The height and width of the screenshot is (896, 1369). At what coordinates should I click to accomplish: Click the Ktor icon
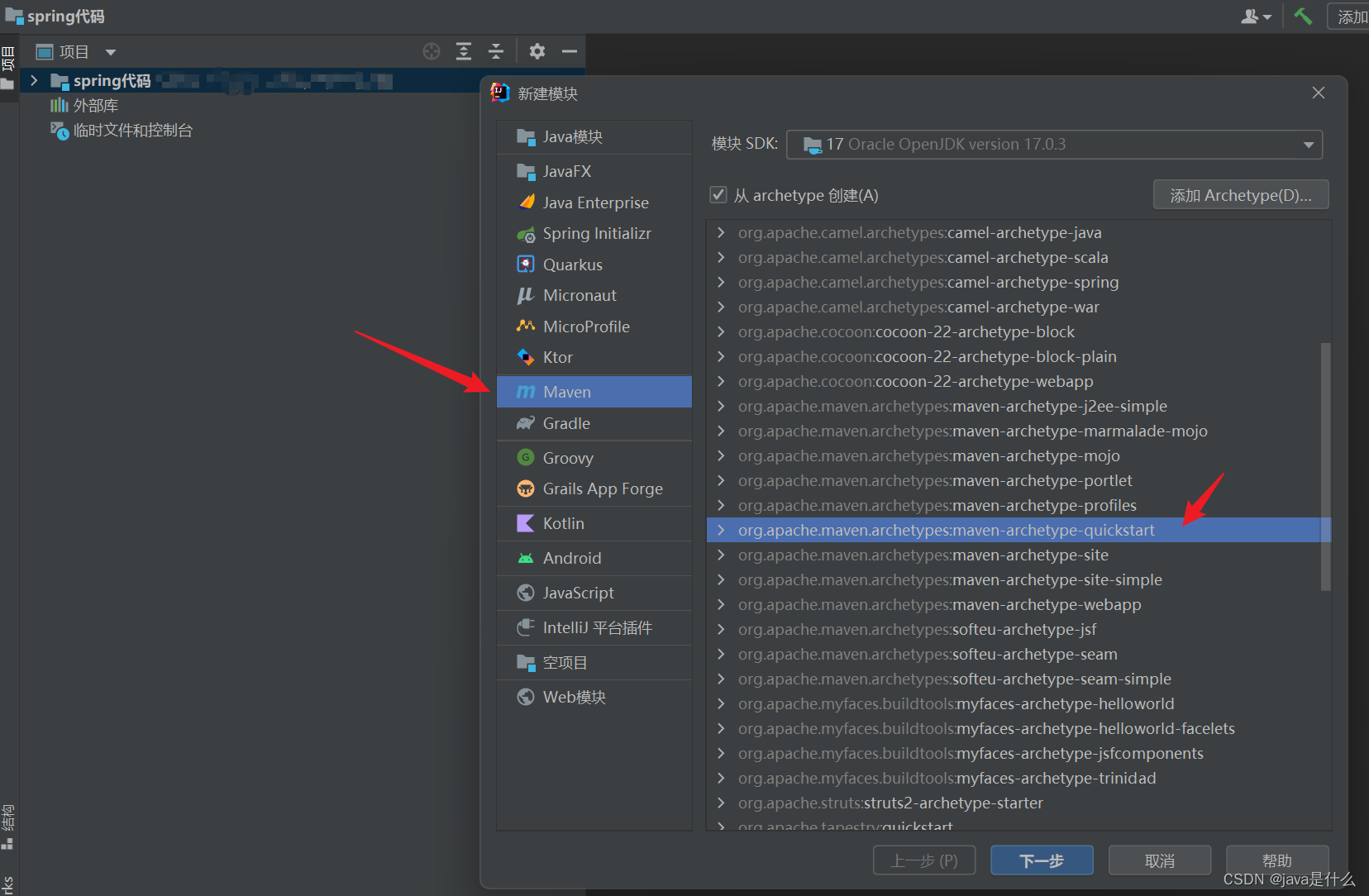tap(526, 357)
